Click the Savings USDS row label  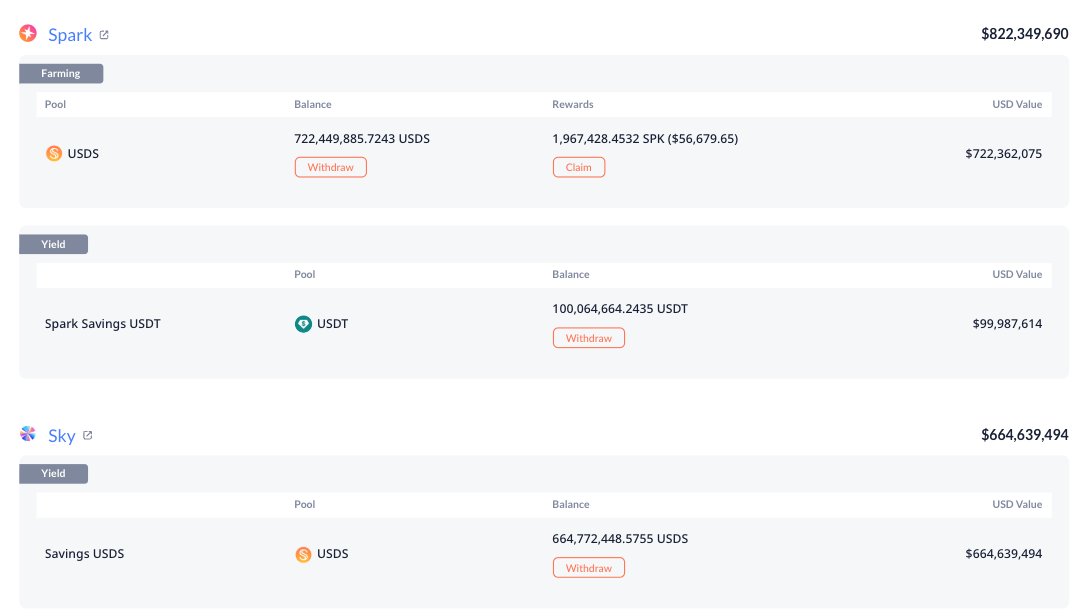point(84,554)
